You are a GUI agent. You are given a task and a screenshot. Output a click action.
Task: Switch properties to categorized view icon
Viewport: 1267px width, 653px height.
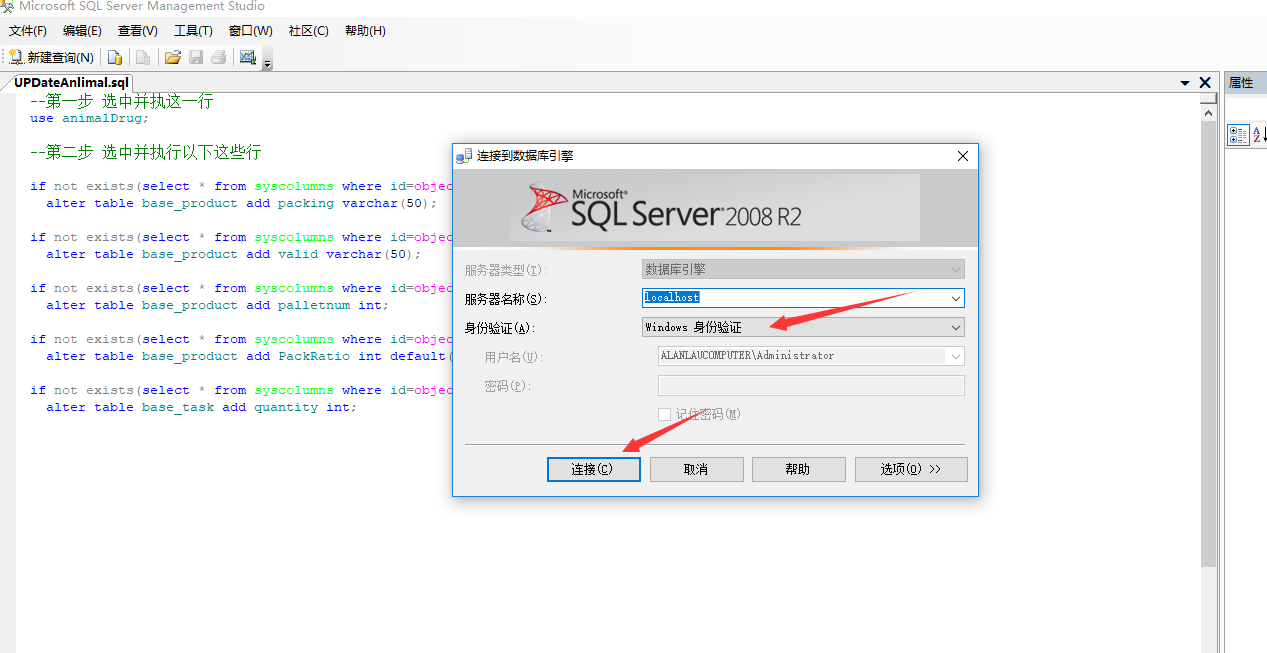[1237, 135]
